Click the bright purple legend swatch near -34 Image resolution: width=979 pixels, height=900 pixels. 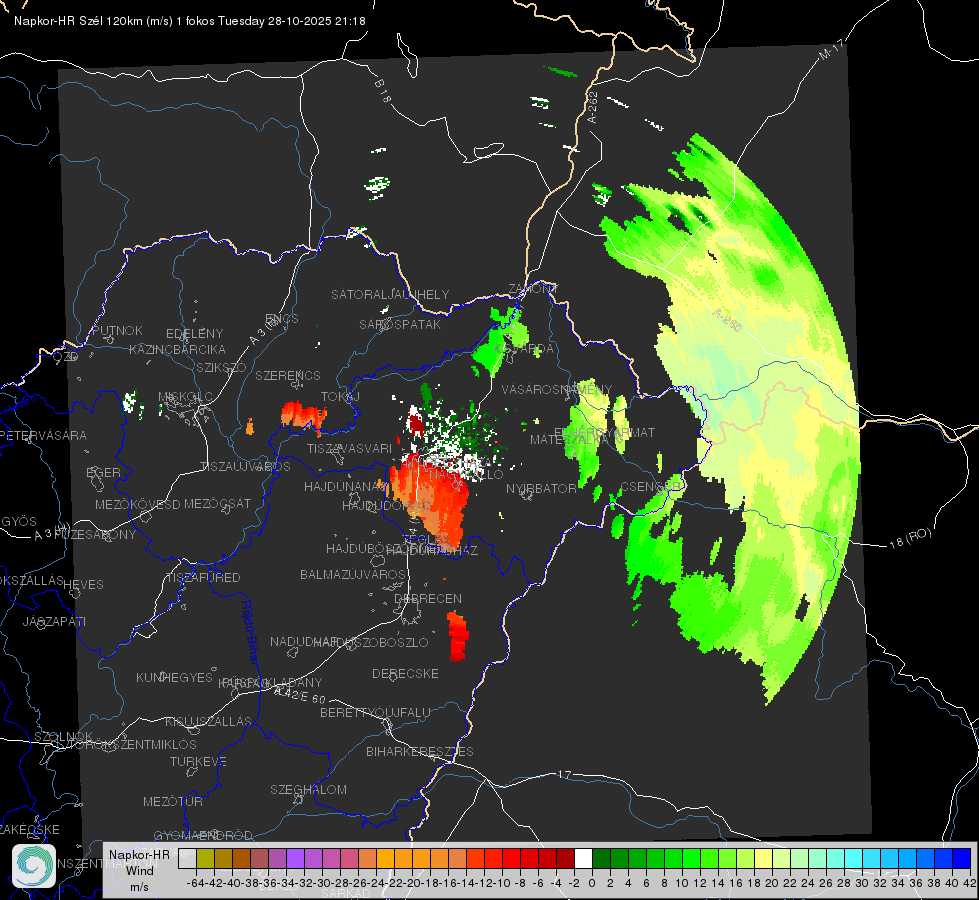(x=295, y=858)
